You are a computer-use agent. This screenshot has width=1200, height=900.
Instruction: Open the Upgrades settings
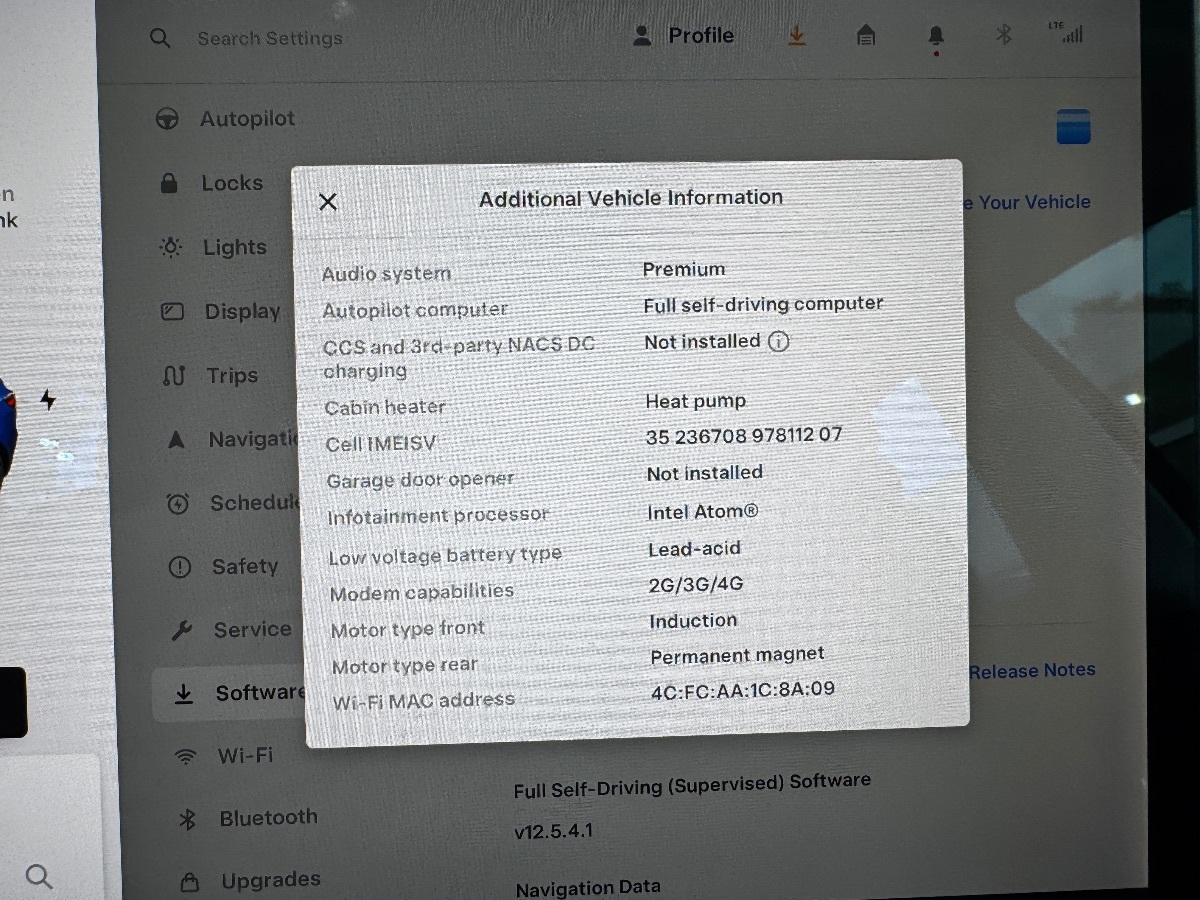(271, 881)
